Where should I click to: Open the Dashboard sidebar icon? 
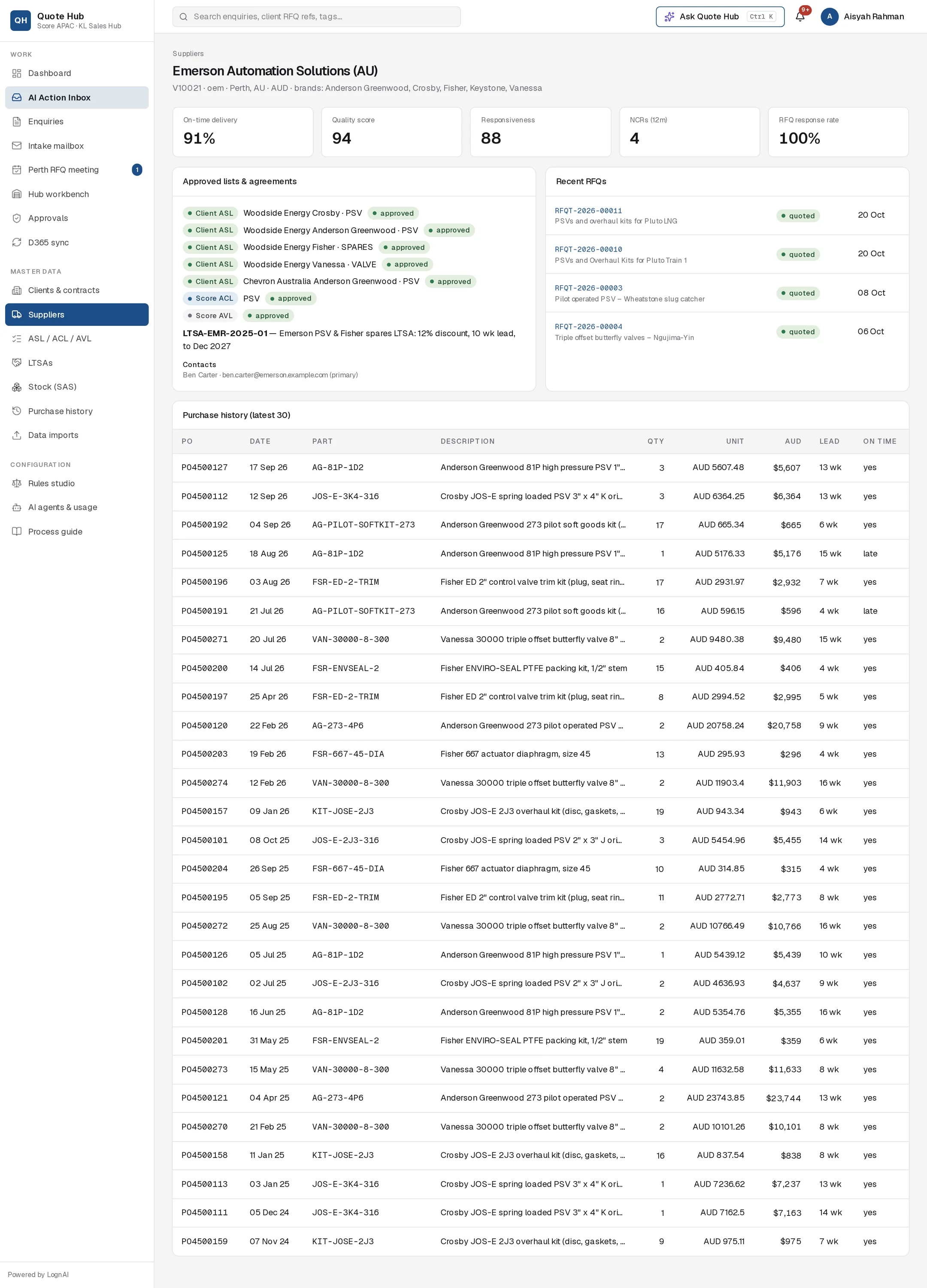(x=17, y=73)
